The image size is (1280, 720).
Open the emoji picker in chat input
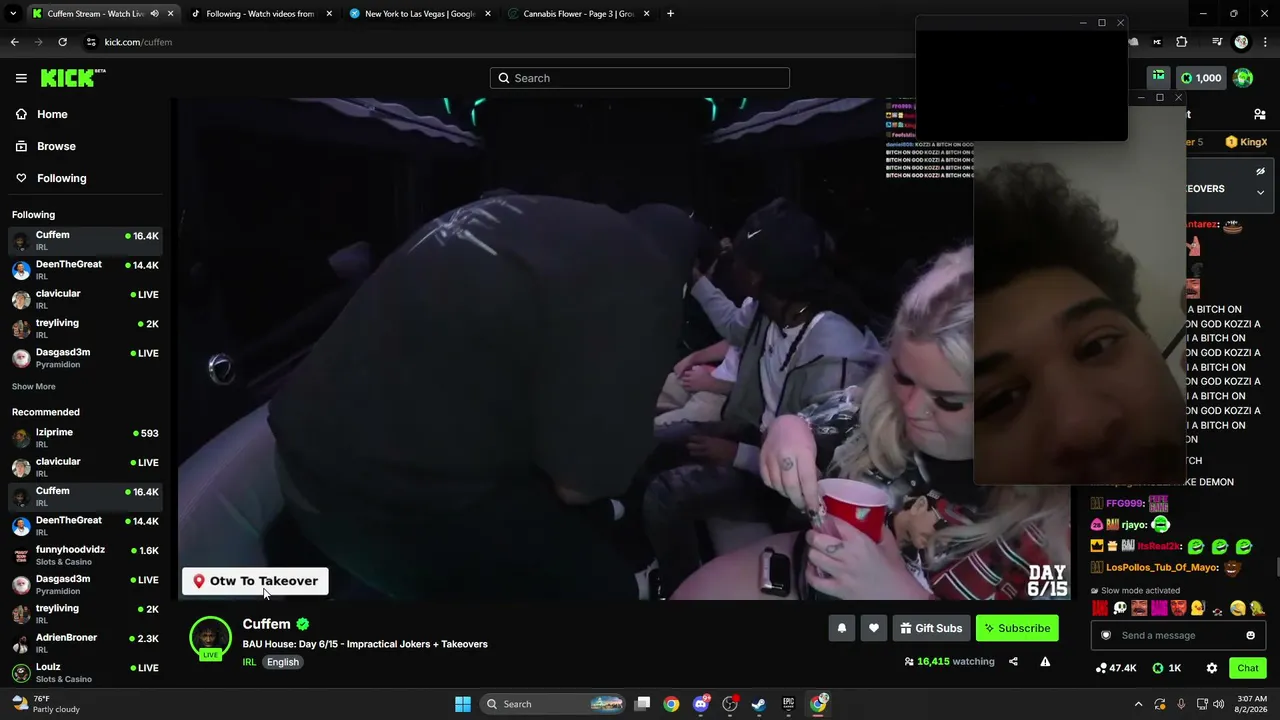coord(1250,635)
